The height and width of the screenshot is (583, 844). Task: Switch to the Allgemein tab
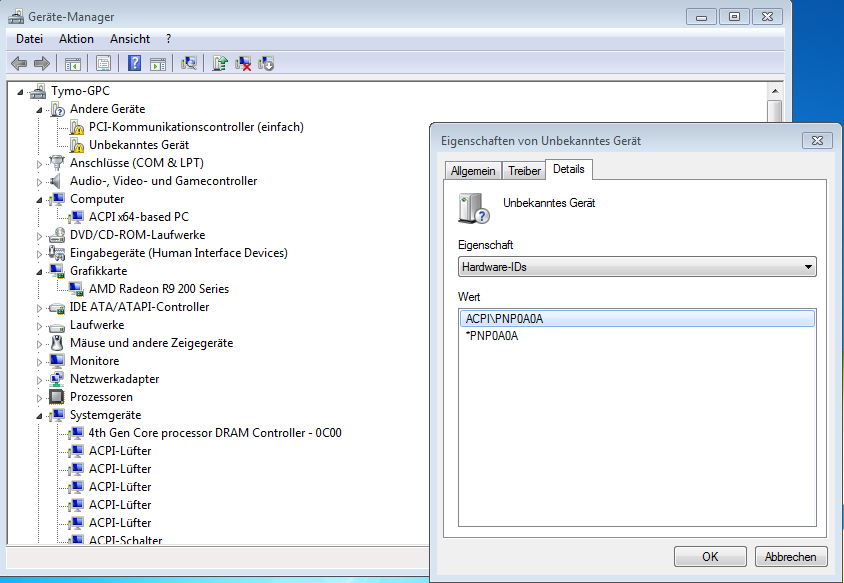473,171
